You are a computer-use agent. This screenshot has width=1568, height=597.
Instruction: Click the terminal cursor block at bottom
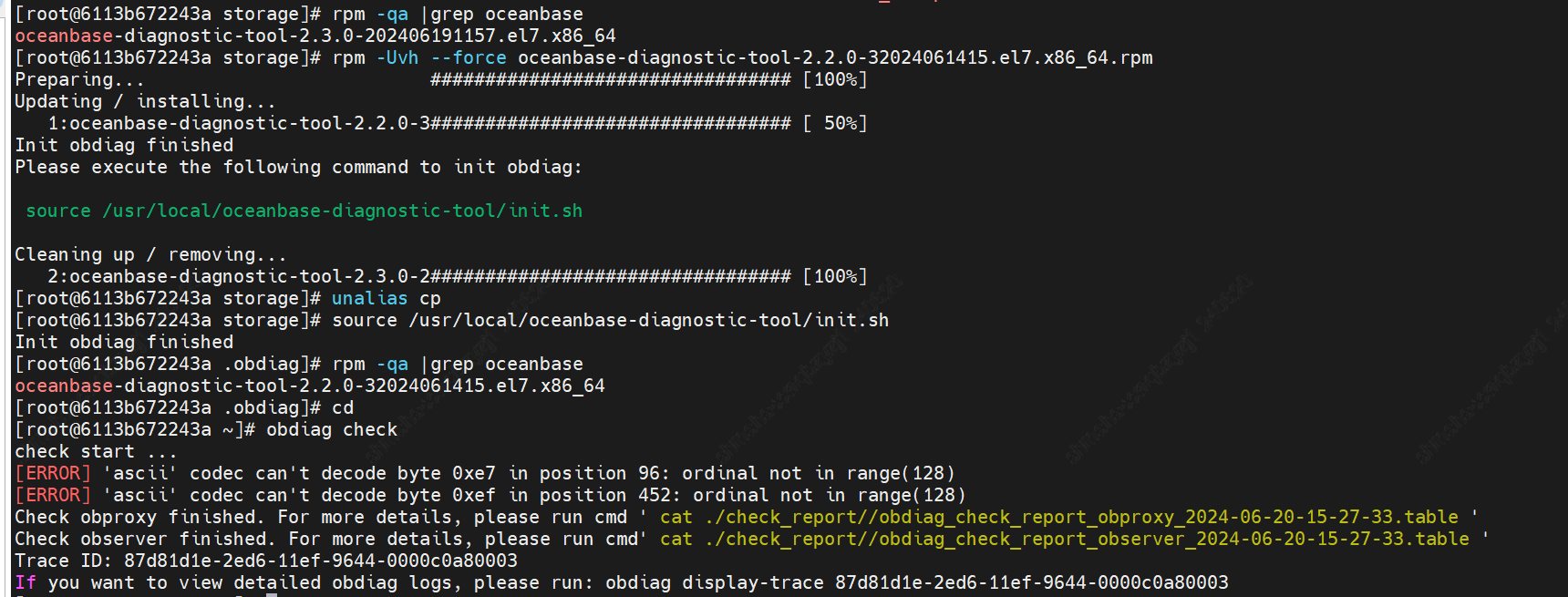[x=272, y=595]
